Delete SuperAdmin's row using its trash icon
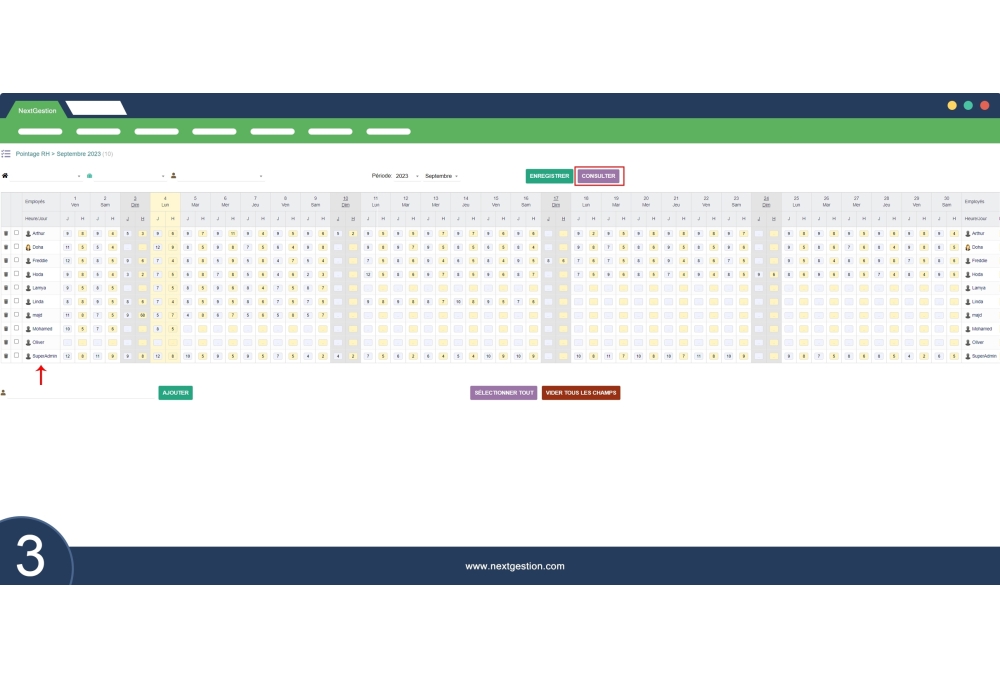The image size is (1000, 679). [x=8, y=357]
